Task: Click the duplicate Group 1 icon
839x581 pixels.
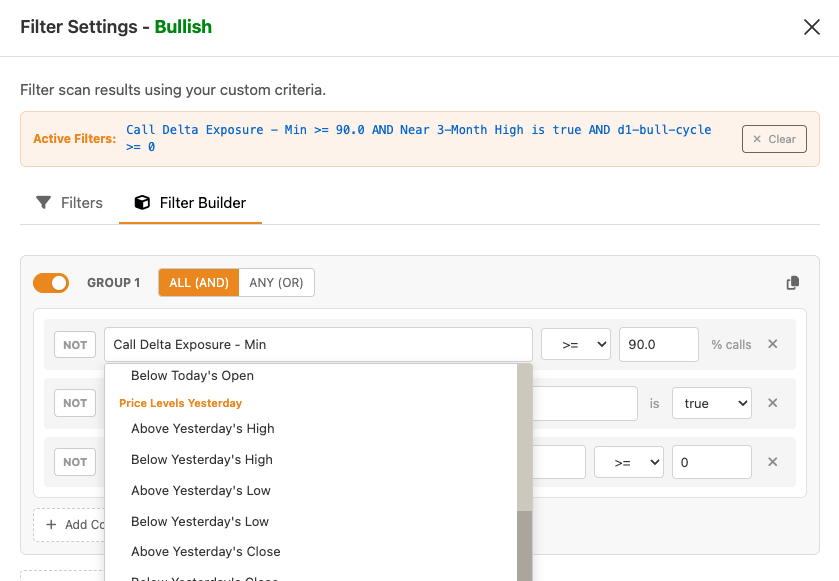Action: tap(793, 283)
